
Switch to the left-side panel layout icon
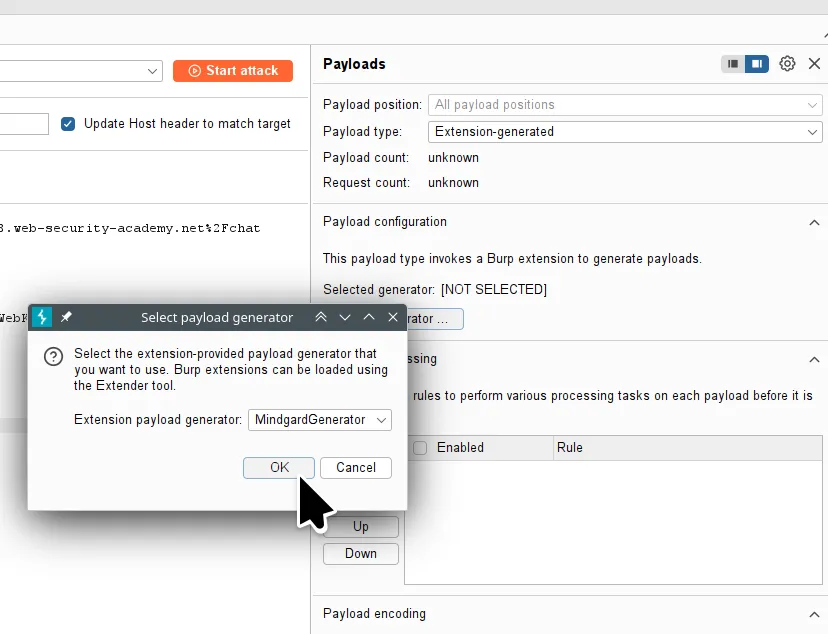733,64
